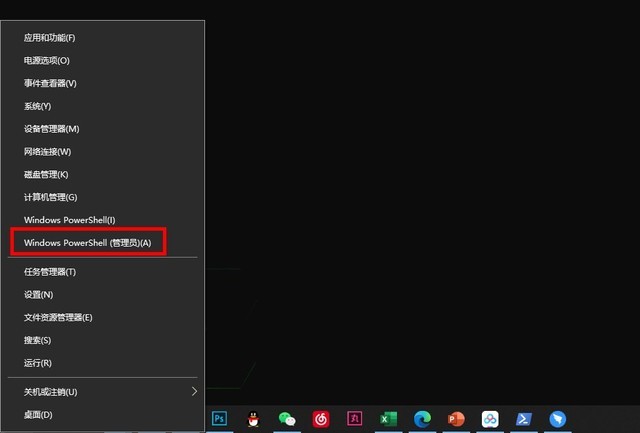Open 设备管理器(M)
This screenshot has width=640, height=433.
click(103, 129)
